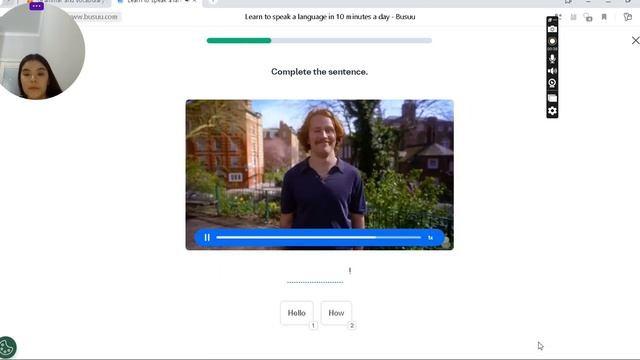Toggle system sound speaker icon in the recorder toolbar
640x360 pixels.
pos(552,71)
